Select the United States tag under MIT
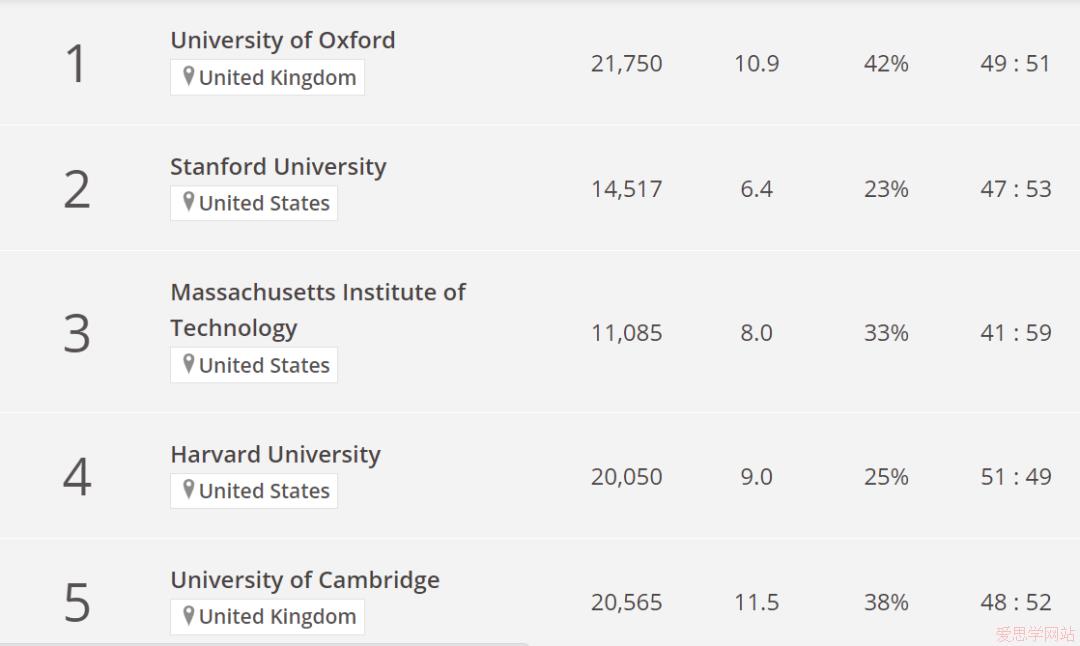The image size is (1080, 646). [254, 365]
